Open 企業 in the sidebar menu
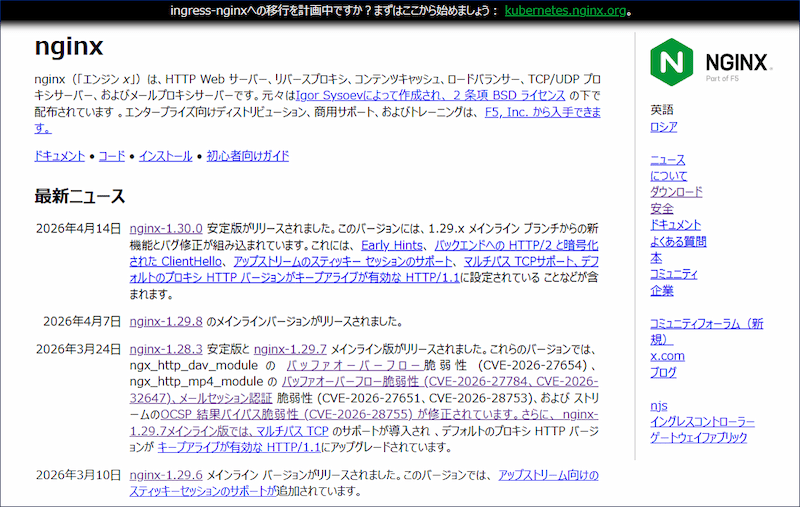Image resolution: width=800 pixels, height=507 pixels. pyautogui.click(x=662, y=291)
